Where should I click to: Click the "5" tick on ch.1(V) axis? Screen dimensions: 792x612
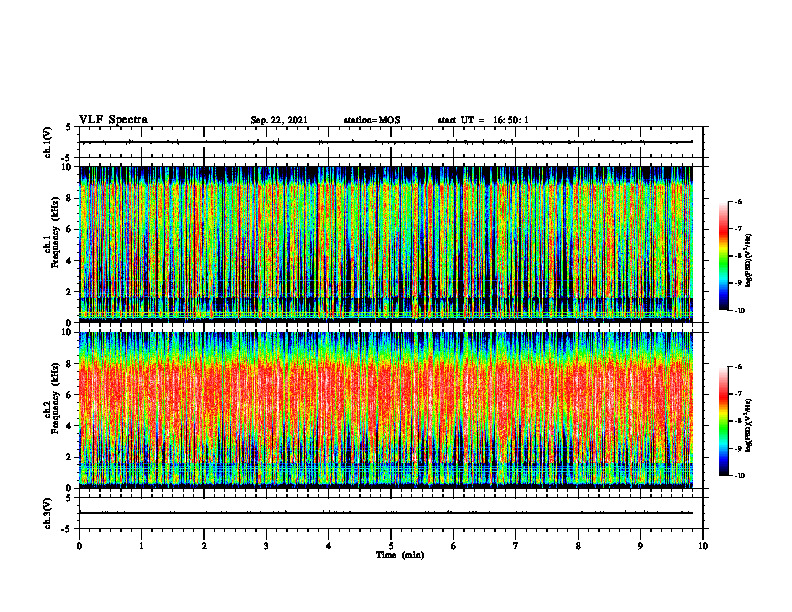pos(69,128)
